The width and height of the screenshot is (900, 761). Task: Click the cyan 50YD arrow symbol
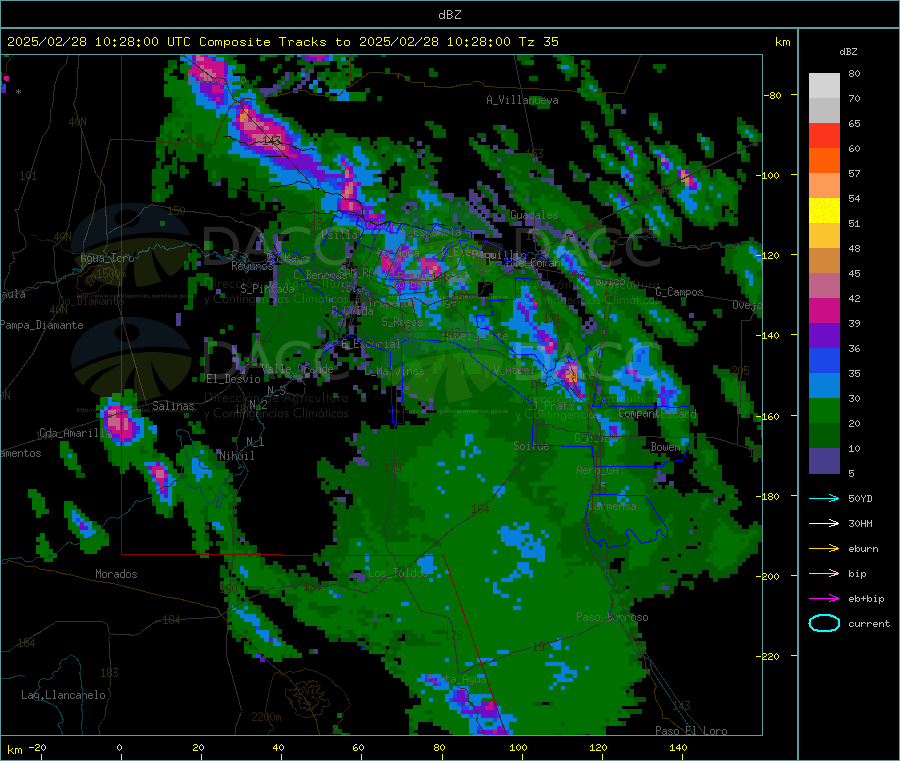[824, 498]
